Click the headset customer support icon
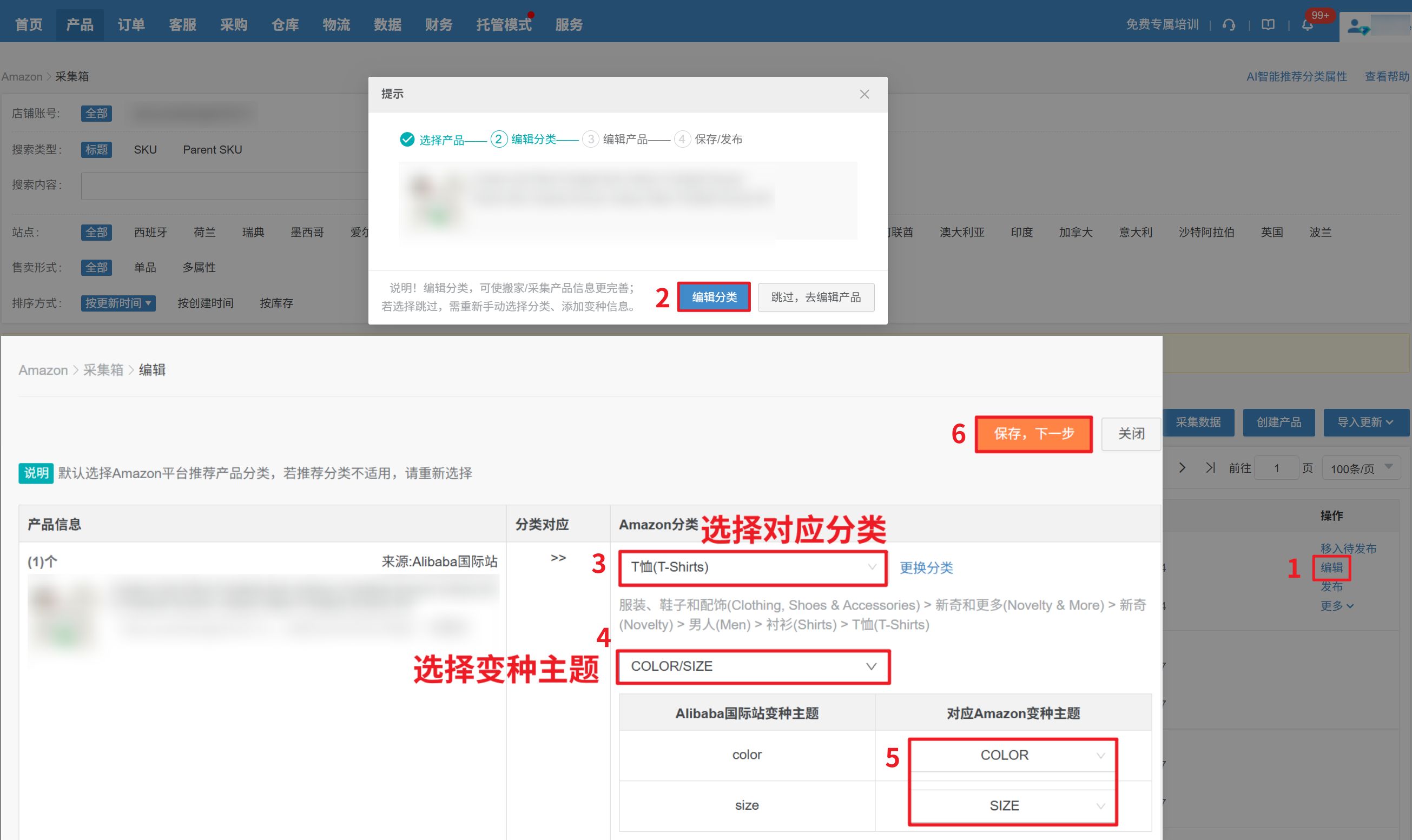Image resolution: width=1412 pixels, height=840 pixels. click(x=1229, y=25)
